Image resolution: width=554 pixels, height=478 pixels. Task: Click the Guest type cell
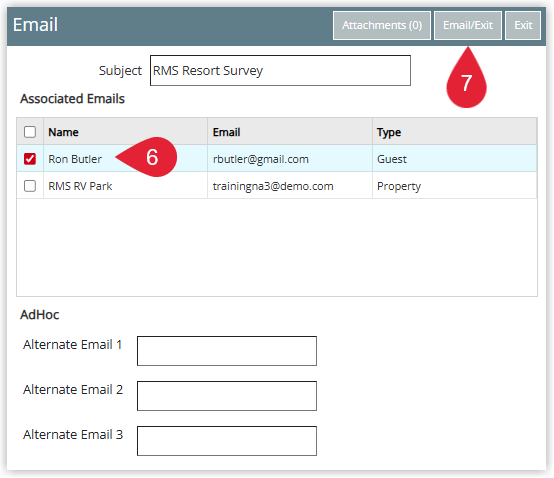point(455,159)
